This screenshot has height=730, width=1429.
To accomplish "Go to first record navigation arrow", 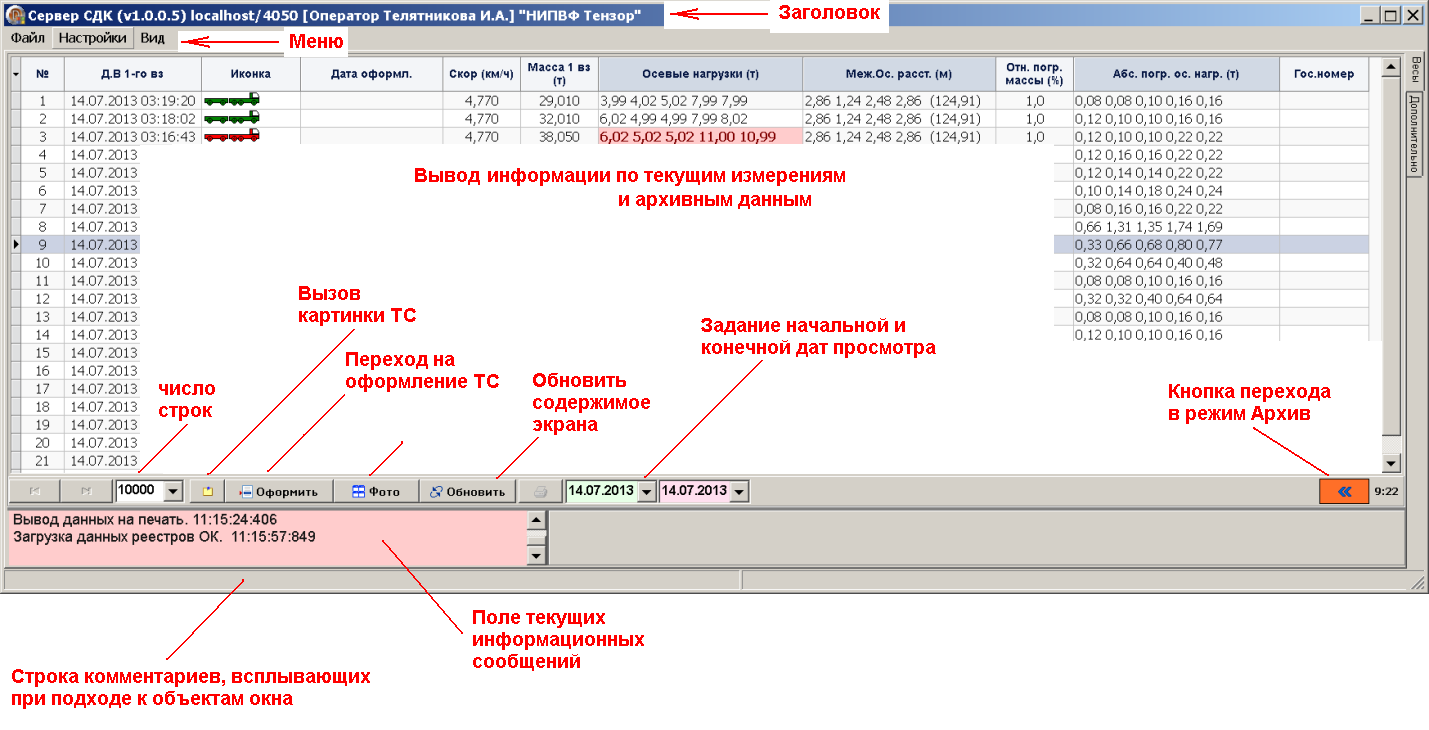I will (35, 492).
